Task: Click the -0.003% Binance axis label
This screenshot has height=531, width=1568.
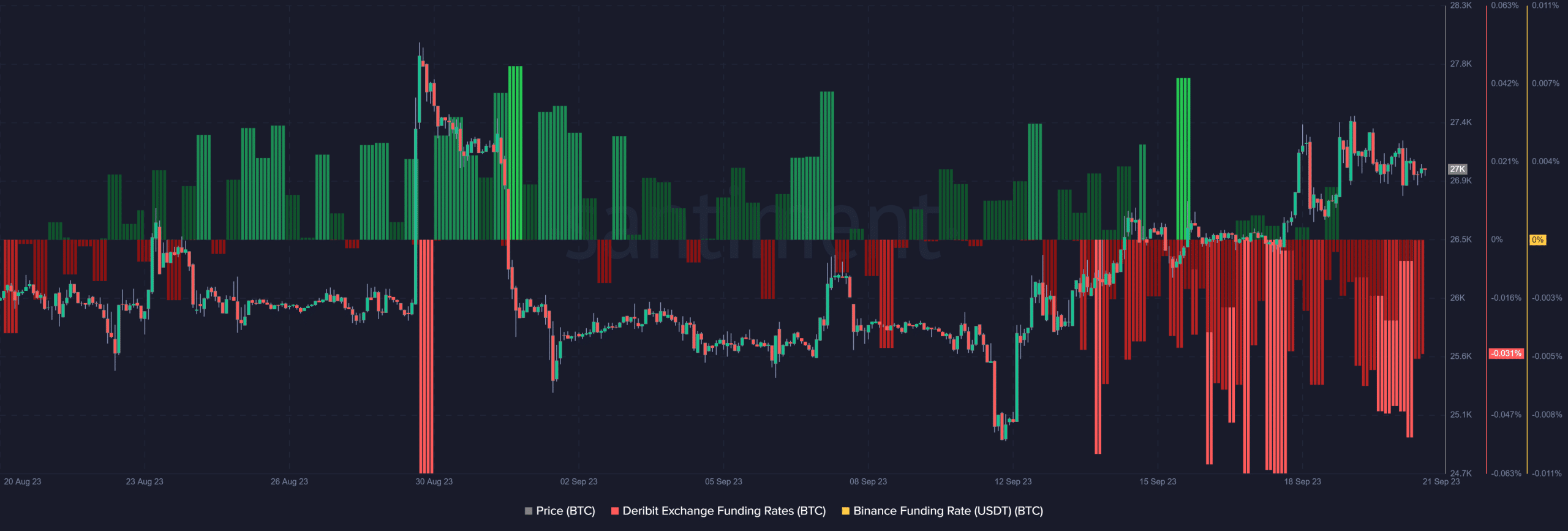Action: tap(1547, 298)
